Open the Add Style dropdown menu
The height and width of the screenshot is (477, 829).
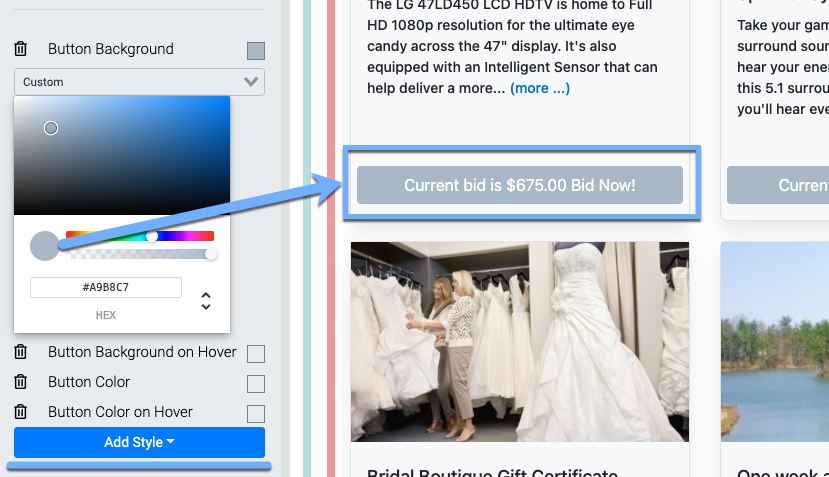pyautogui.click(x=139, y=442)
